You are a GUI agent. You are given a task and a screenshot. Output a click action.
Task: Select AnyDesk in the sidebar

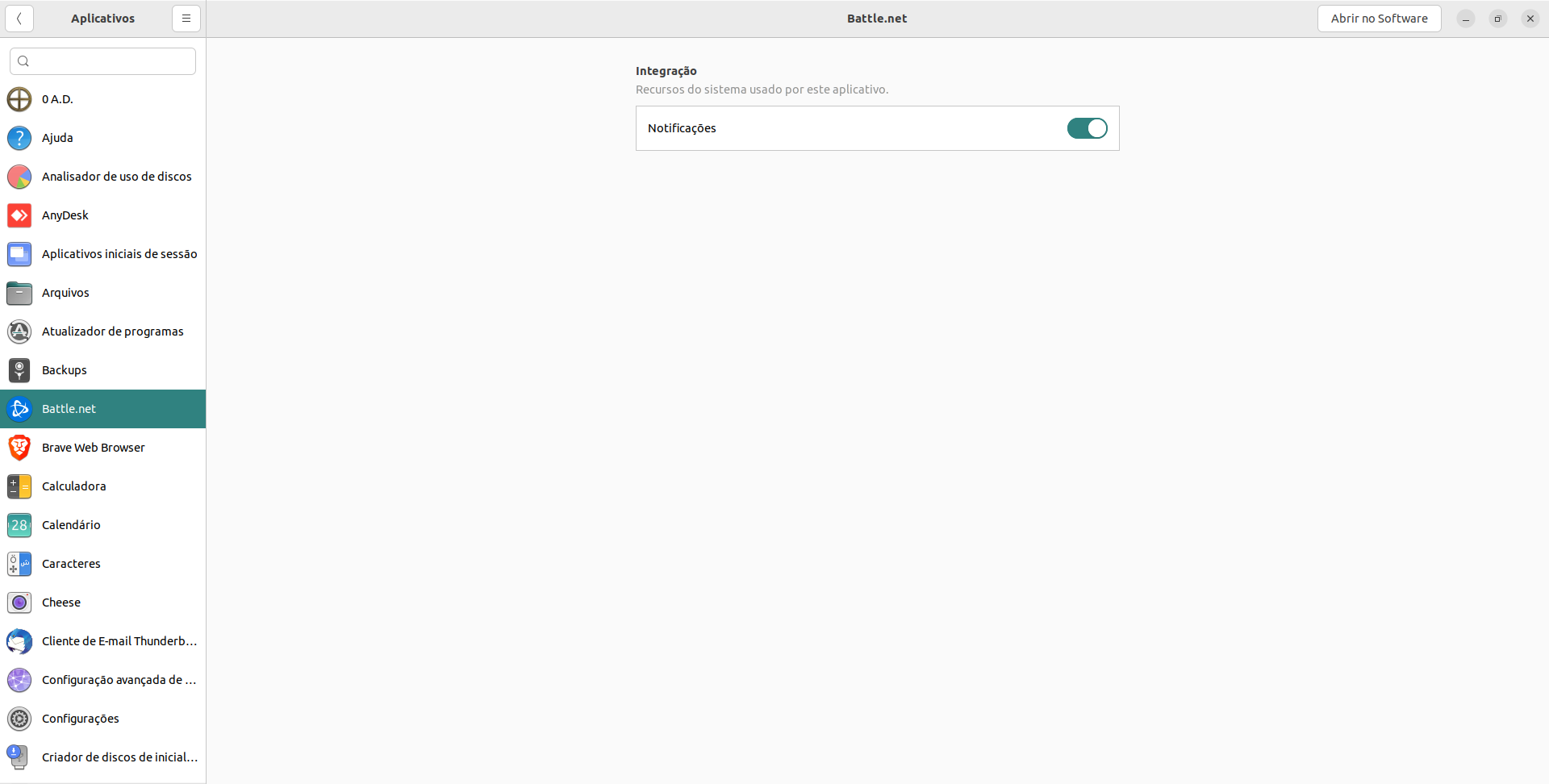(x=103, y=215)
